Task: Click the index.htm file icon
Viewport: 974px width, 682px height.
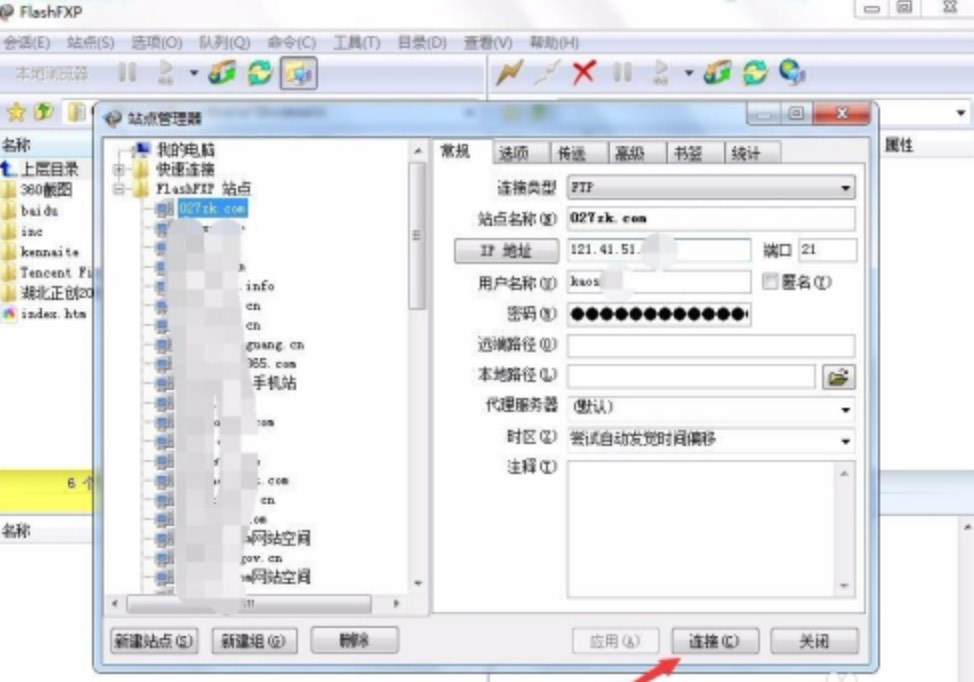Action: (9, 314)
